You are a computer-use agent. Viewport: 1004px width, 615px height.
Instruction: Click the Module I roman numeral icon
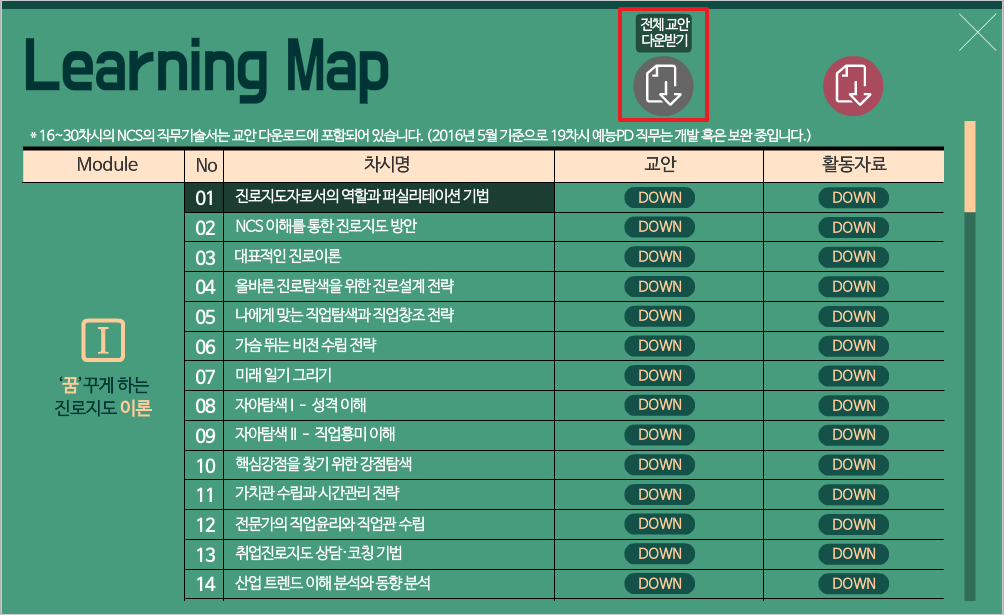point(103,341)
